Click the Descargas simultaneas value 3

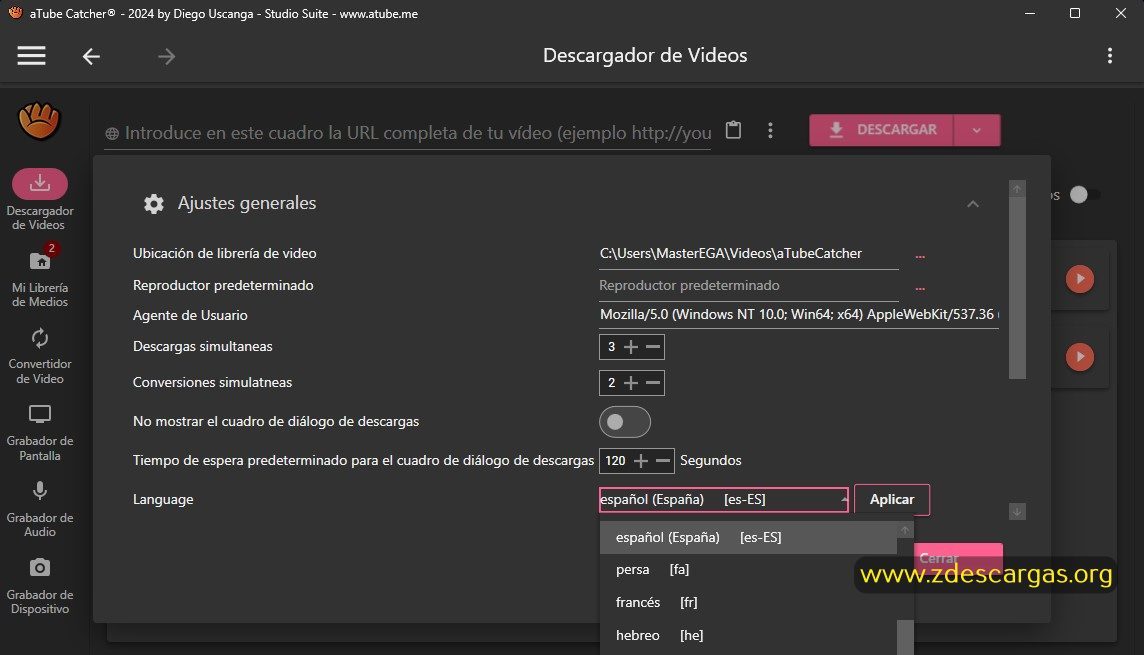pos(611,346)
